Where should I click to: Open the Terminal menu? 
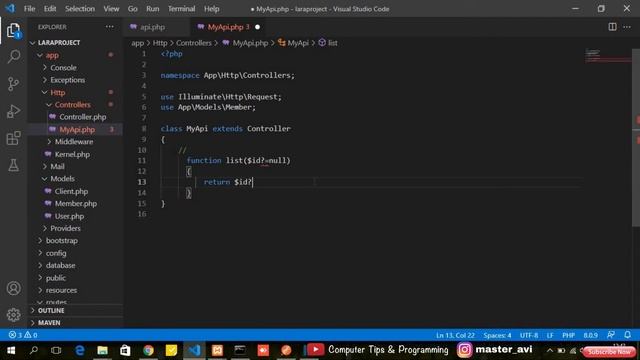(x=181, y=9)
